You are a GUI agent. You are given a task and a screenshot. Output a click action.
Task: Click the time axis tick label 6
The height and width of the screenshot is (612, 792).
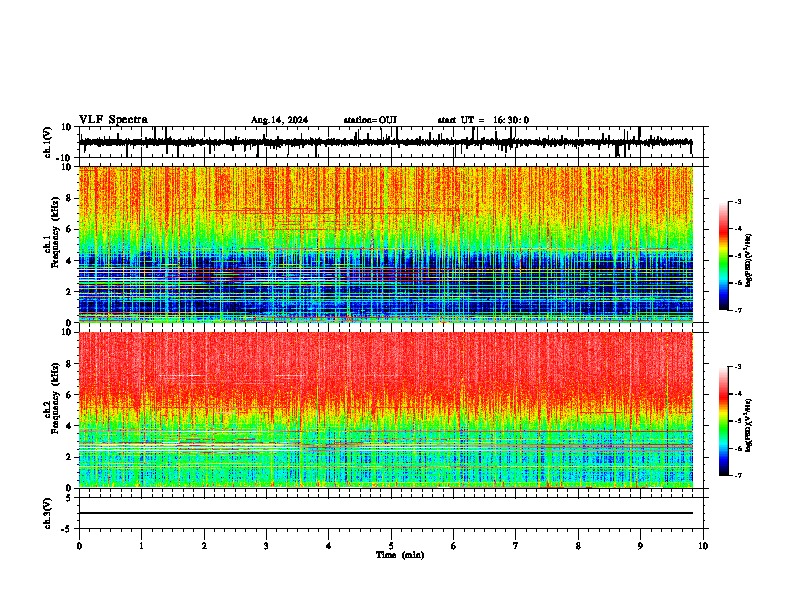[453, 546]
